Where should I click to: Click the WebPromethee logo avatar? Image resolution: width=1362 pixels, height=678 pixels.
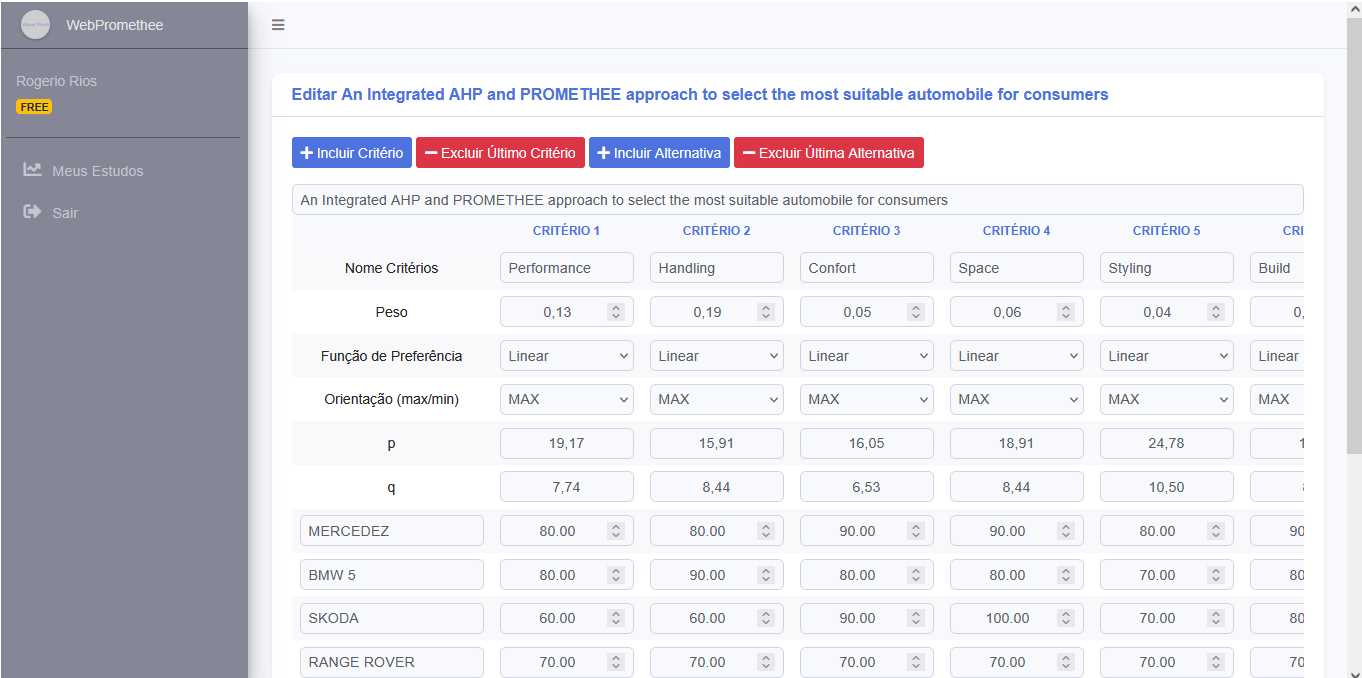35,25
